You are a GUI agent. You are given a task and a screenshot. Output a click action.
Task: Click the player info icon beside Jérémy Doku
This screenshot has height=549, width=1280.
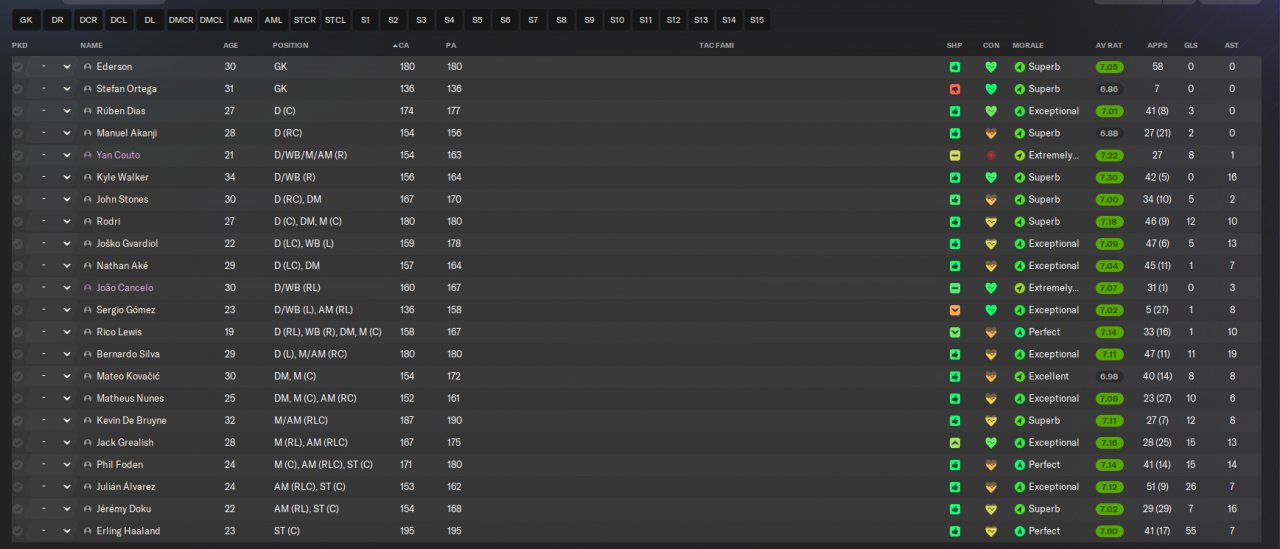[x=88, y=509]
